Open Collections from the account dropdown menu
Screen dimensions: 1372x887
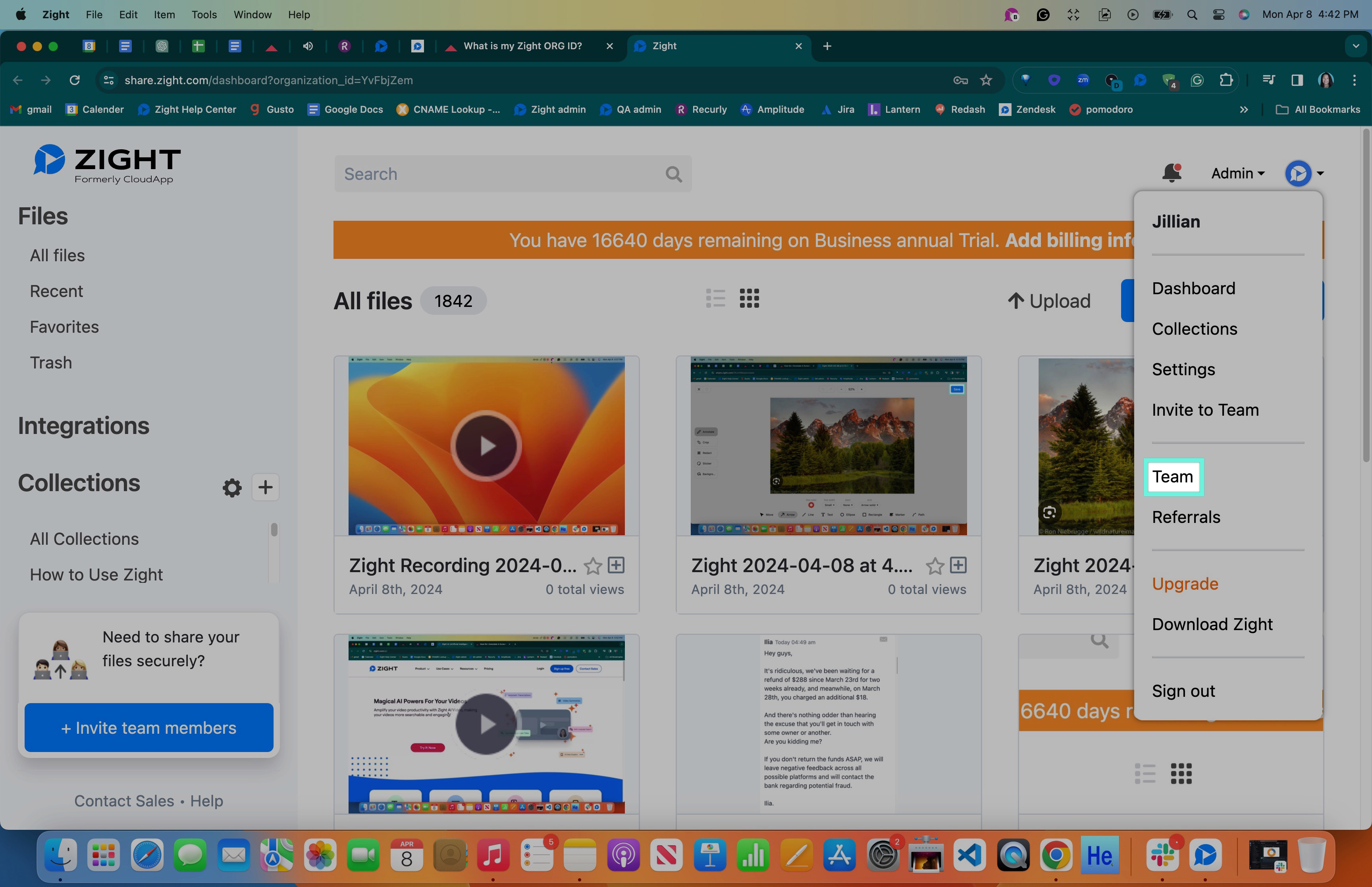coord(1194,328)
